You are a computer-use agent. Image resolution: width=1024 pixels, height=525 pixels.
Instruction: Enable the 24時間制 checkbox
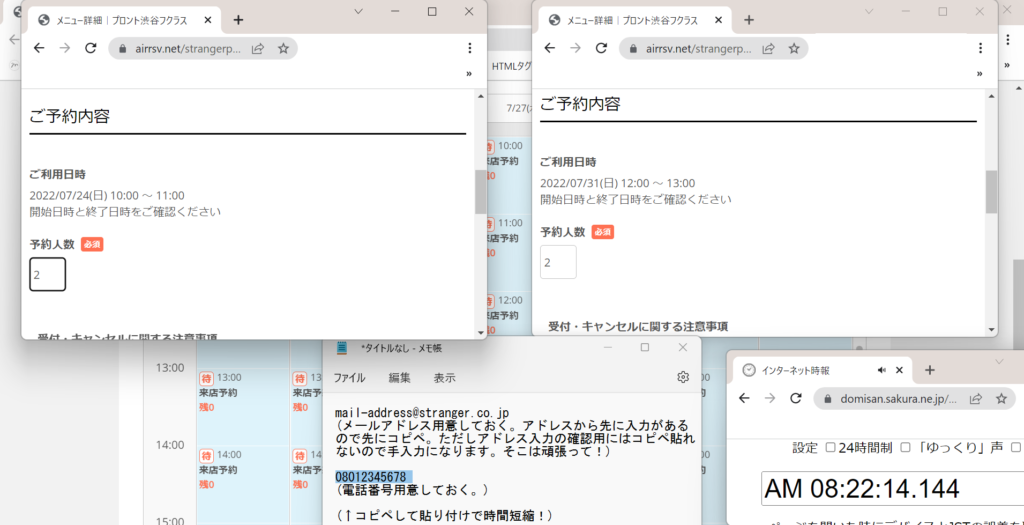pyautogui.click(x=831, y=448)
